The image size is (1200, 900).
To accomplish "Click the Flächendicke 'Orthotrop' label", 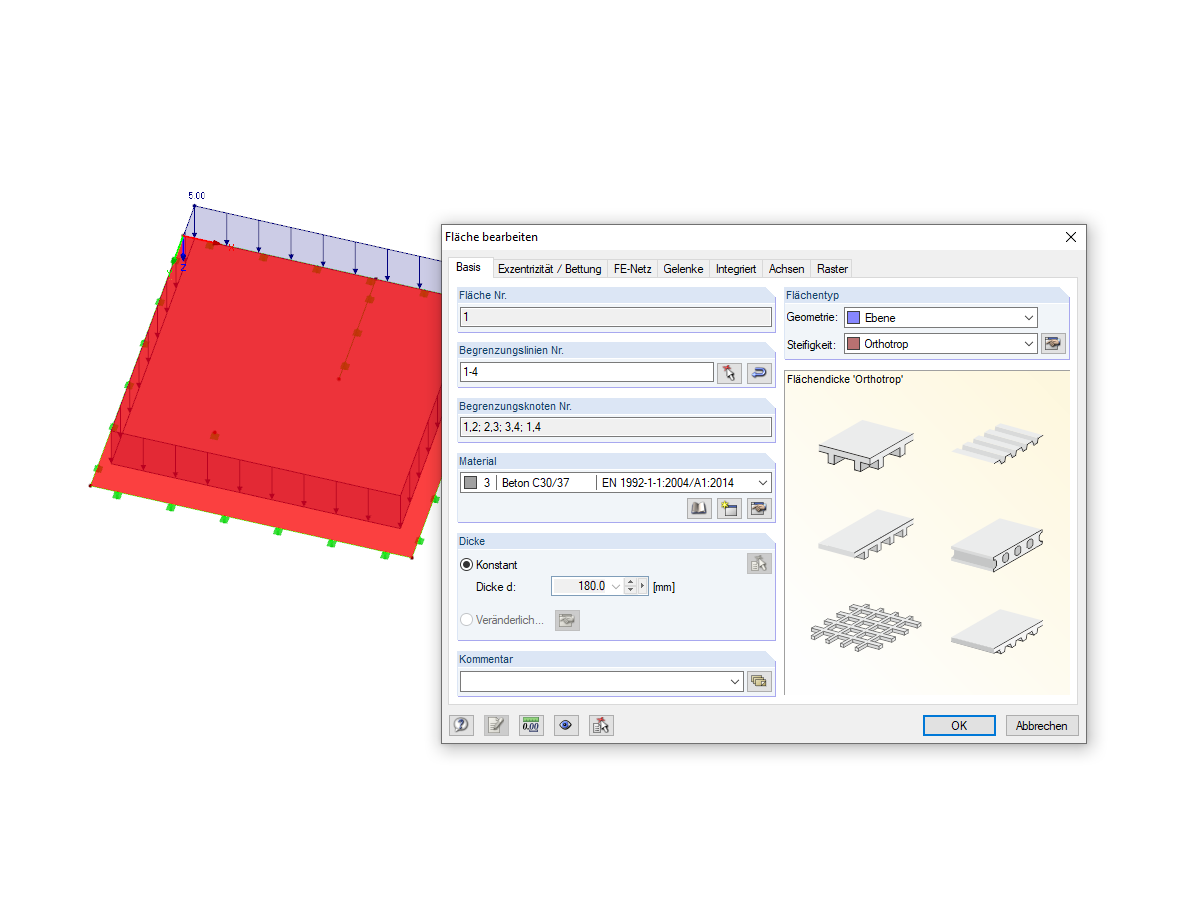I will pyautogui.click(x=845, y=380).
